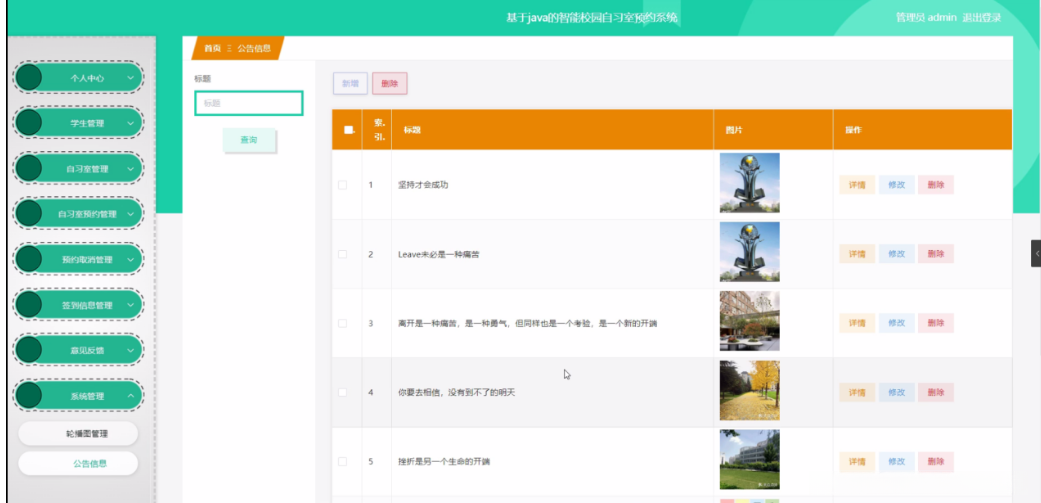Select the checkbox for row 3
1041x503 pixels.
(x=343, y=323)
